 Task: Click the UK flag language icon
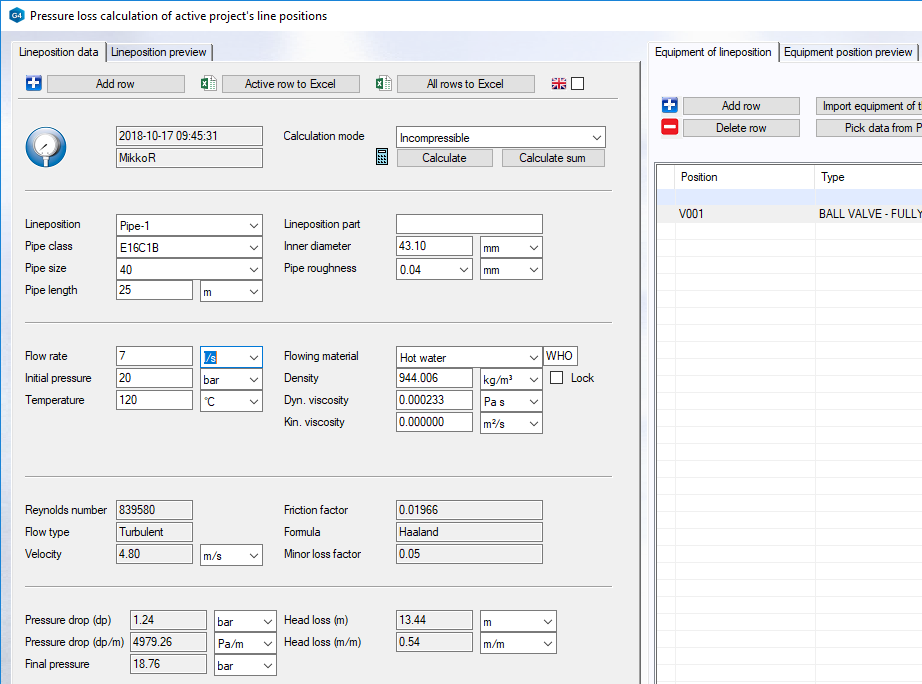559,84
